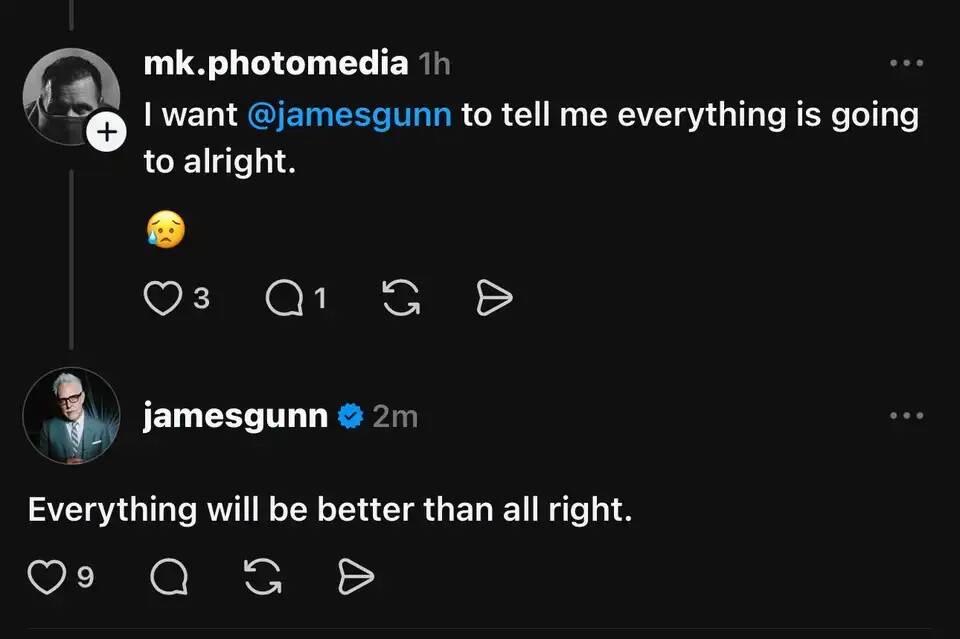Open replies on mk.photomedia's post
The width and height of the screenshot is (960, 639).
tap(283, 298)
